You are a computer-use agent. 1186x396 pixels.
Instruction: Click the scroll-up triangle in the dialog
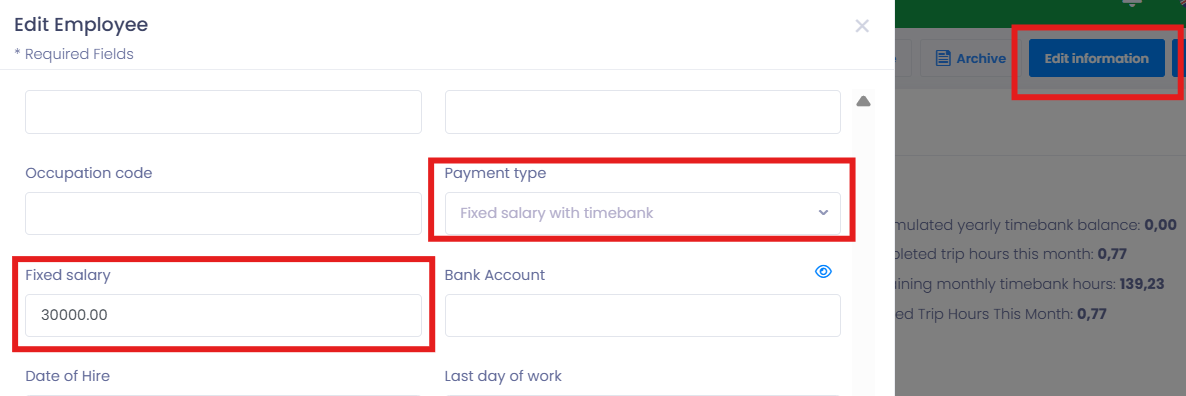863,101
